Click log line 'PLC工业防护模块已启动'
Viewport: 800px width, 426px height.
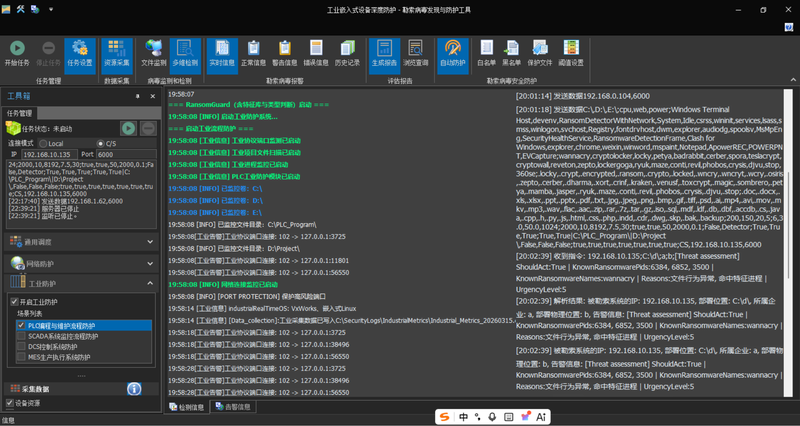point(234,177)
